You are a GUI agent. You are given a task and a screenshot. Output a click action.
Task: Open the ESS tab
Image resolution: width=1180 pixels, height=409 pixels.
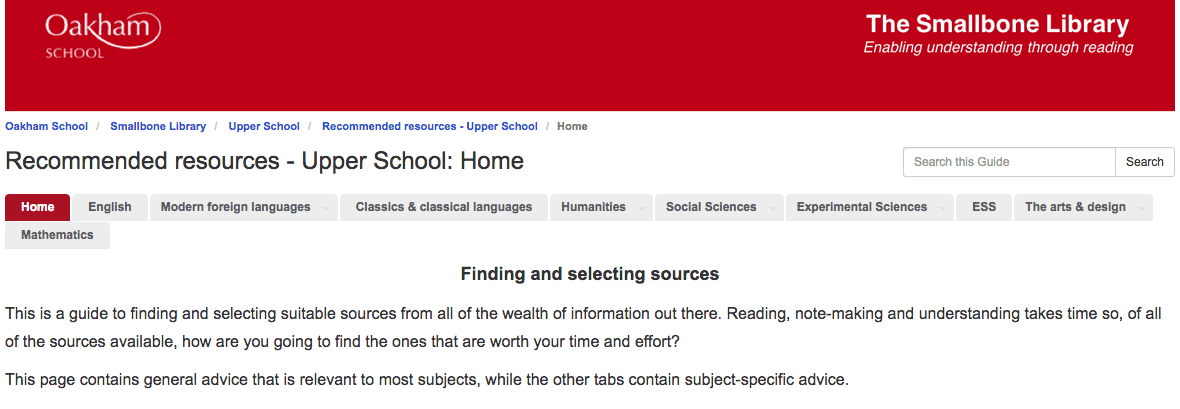[984, 207]
